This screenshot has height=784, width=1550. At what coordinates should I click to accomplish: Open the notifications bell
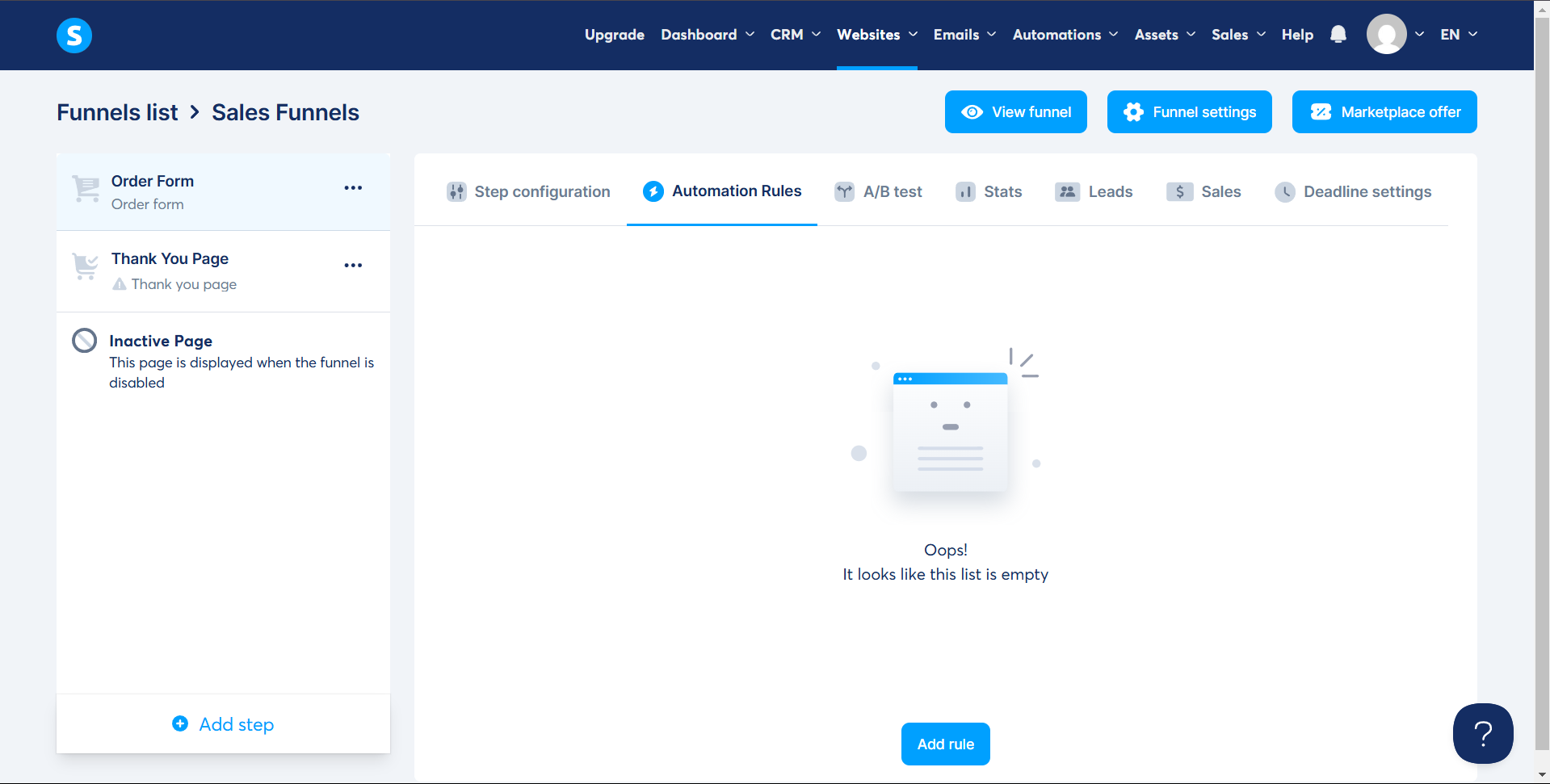(x=1338, y=34)
